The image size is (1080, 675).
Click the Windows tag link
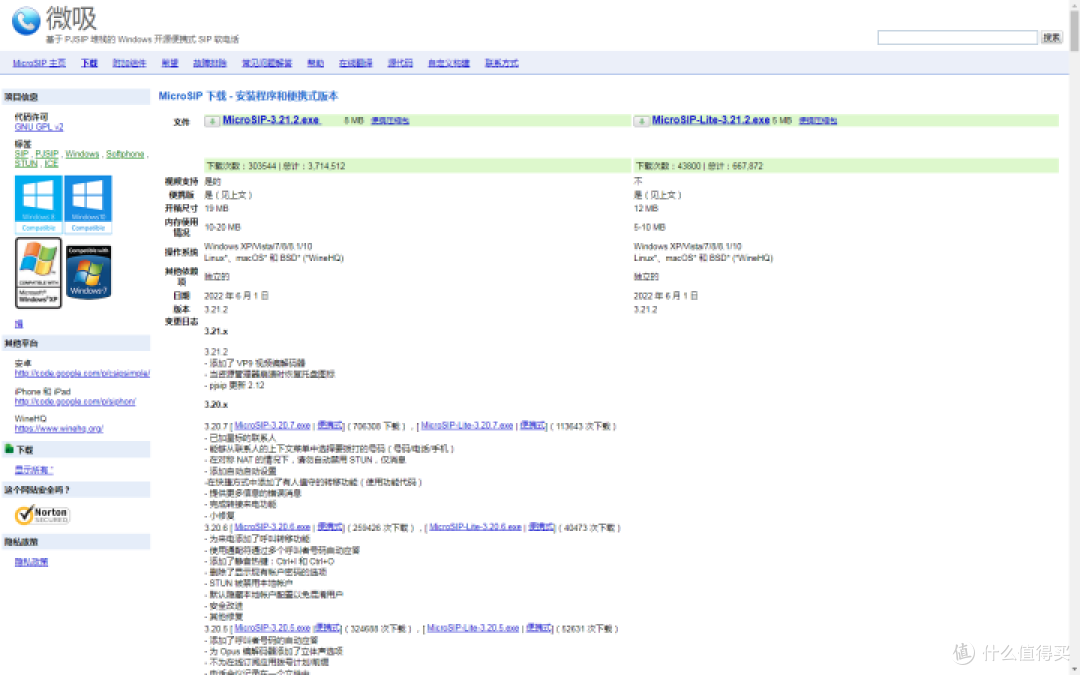(x=82, y=154)
